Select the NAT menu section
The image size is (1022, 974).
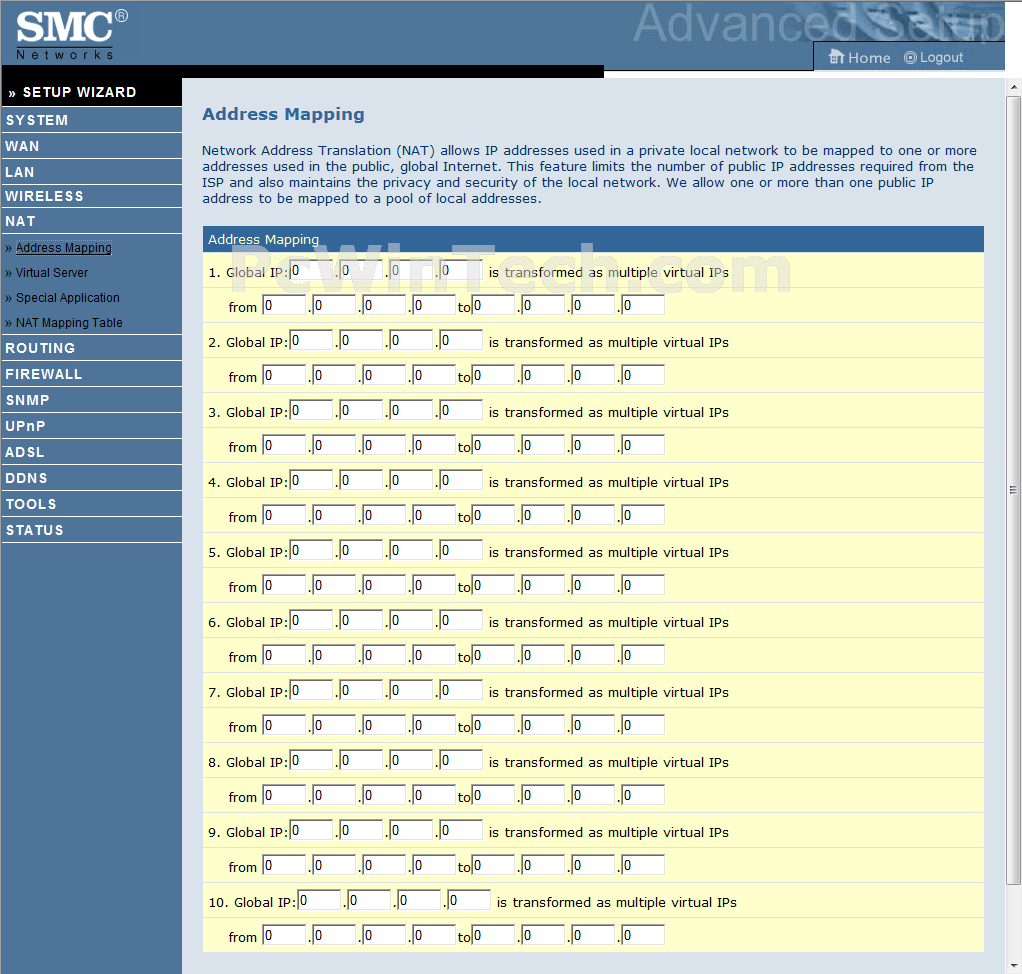pyautogui.click(x=91, y=221)
